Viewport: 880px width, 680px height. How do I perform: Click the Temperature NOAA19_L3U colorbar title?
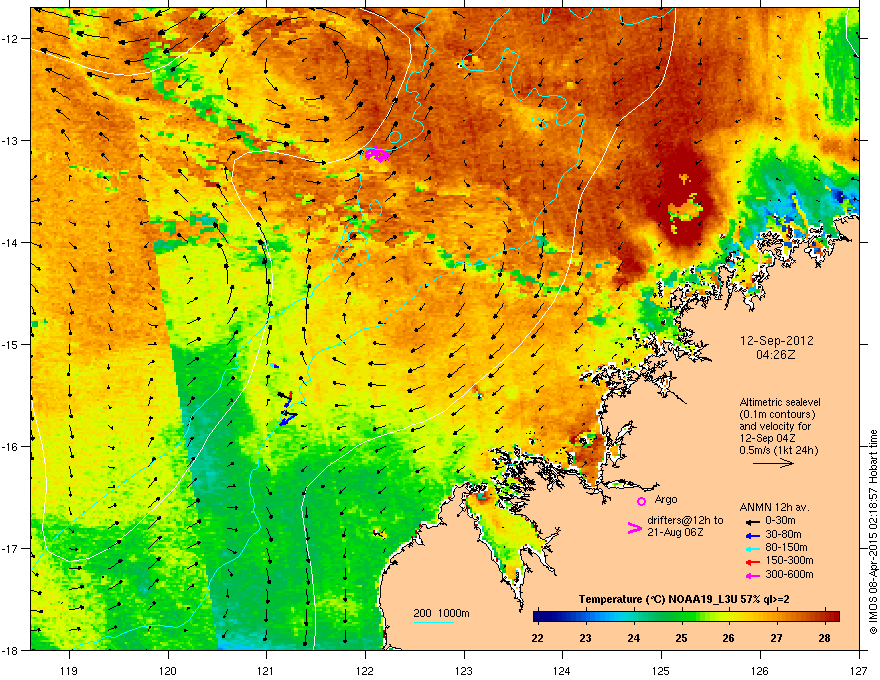684,599
